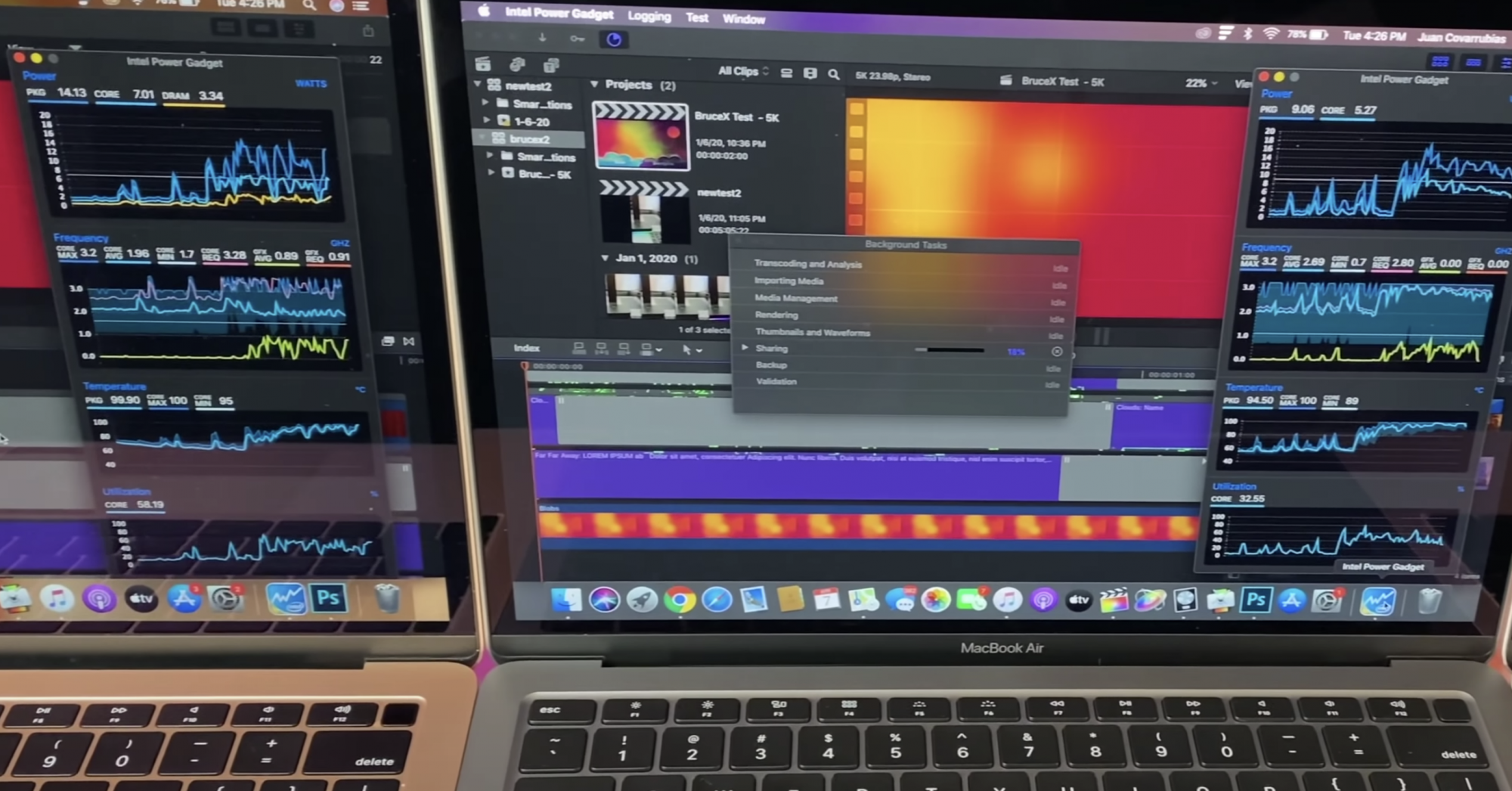This screenshot has height=791, width=1512.
Task: Open Photoshop in the left MacBook dock
Action: point(328,598)
